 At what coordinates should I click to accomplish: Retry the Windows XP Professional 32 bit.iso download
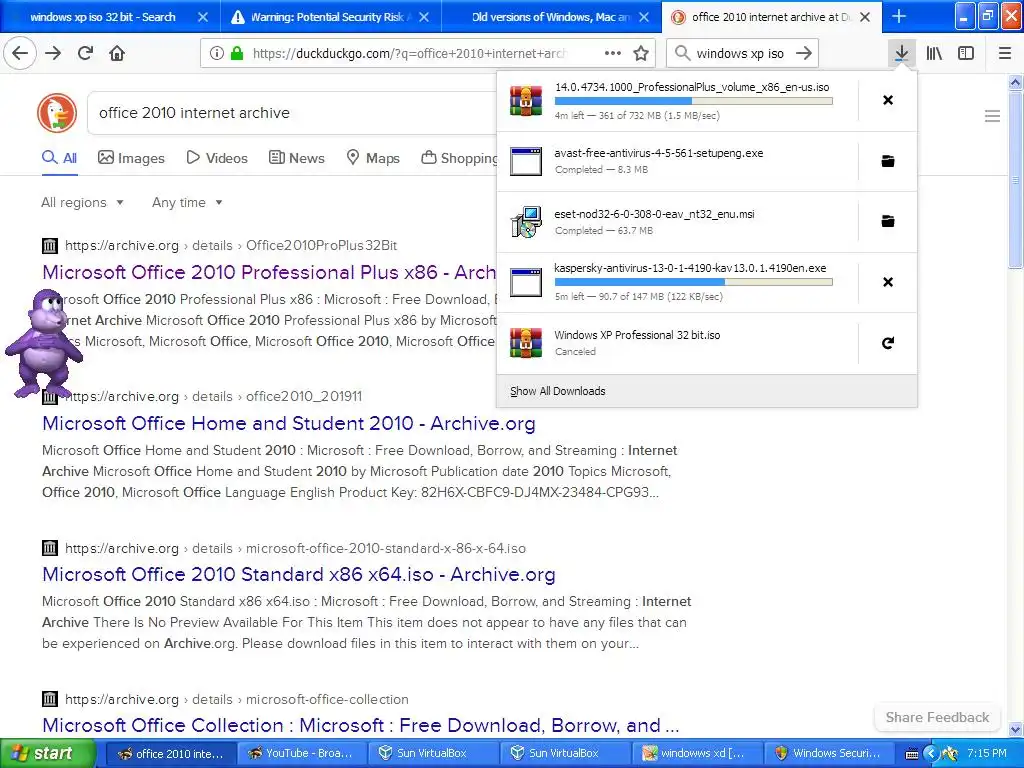point(888,343)
